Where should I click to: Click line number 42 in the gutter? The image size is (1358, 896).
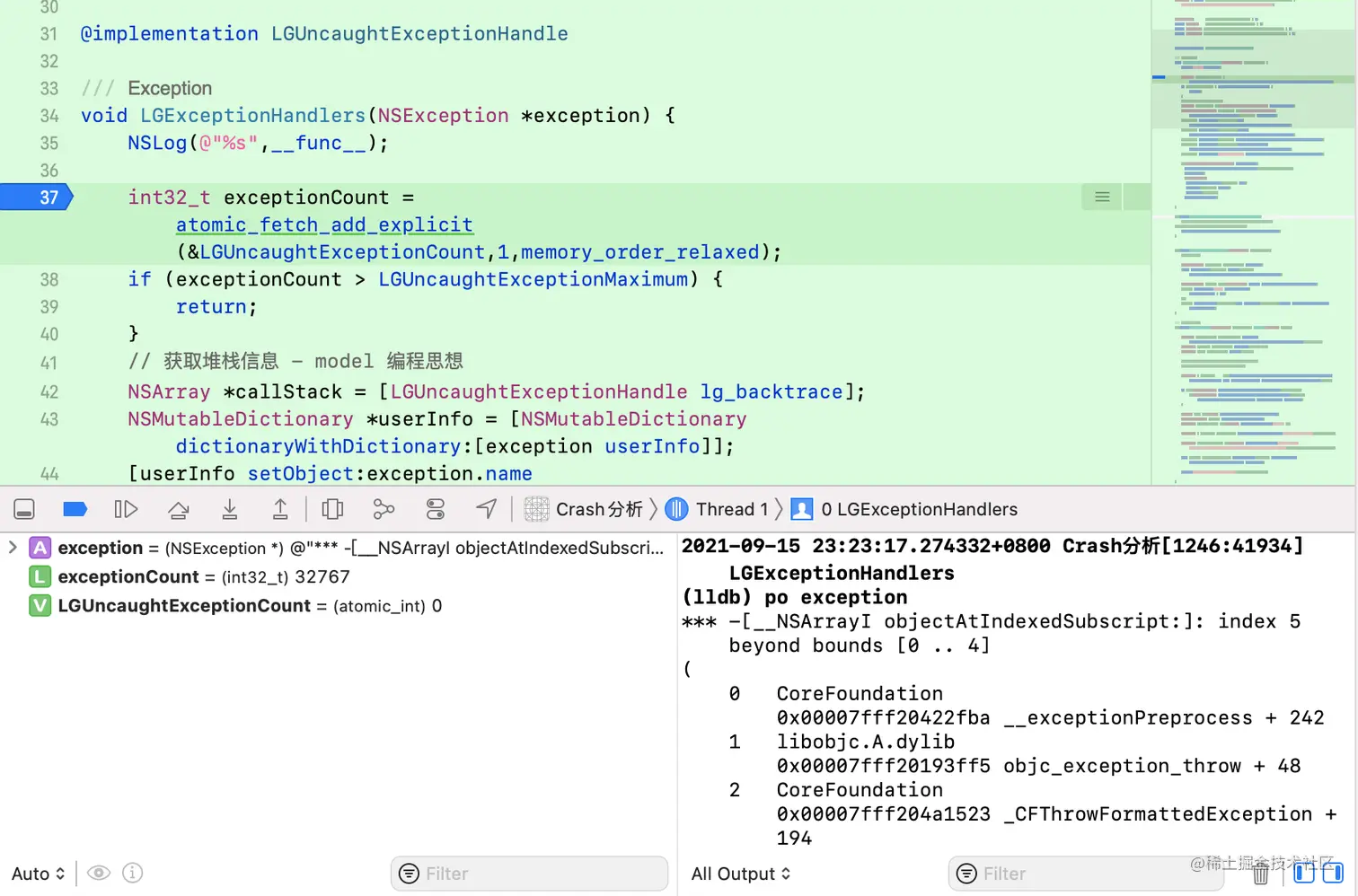[48, 392]
